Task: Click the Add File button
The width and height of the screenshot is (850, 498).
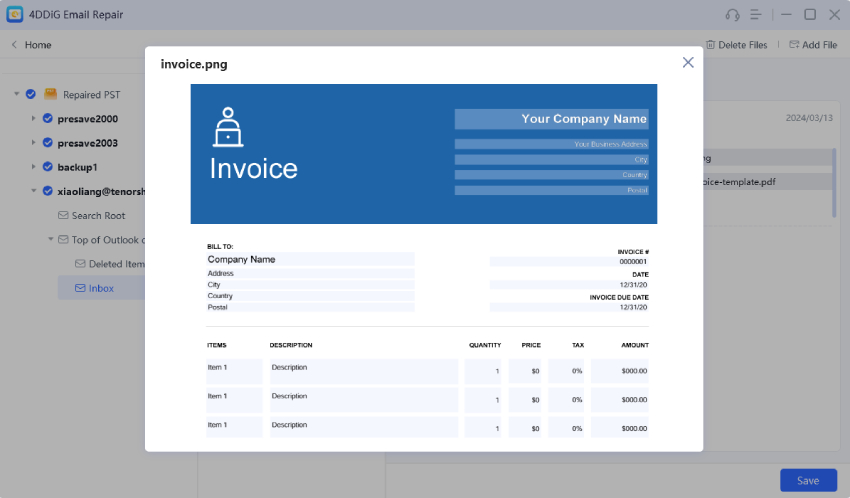Action: click(812, 45)
